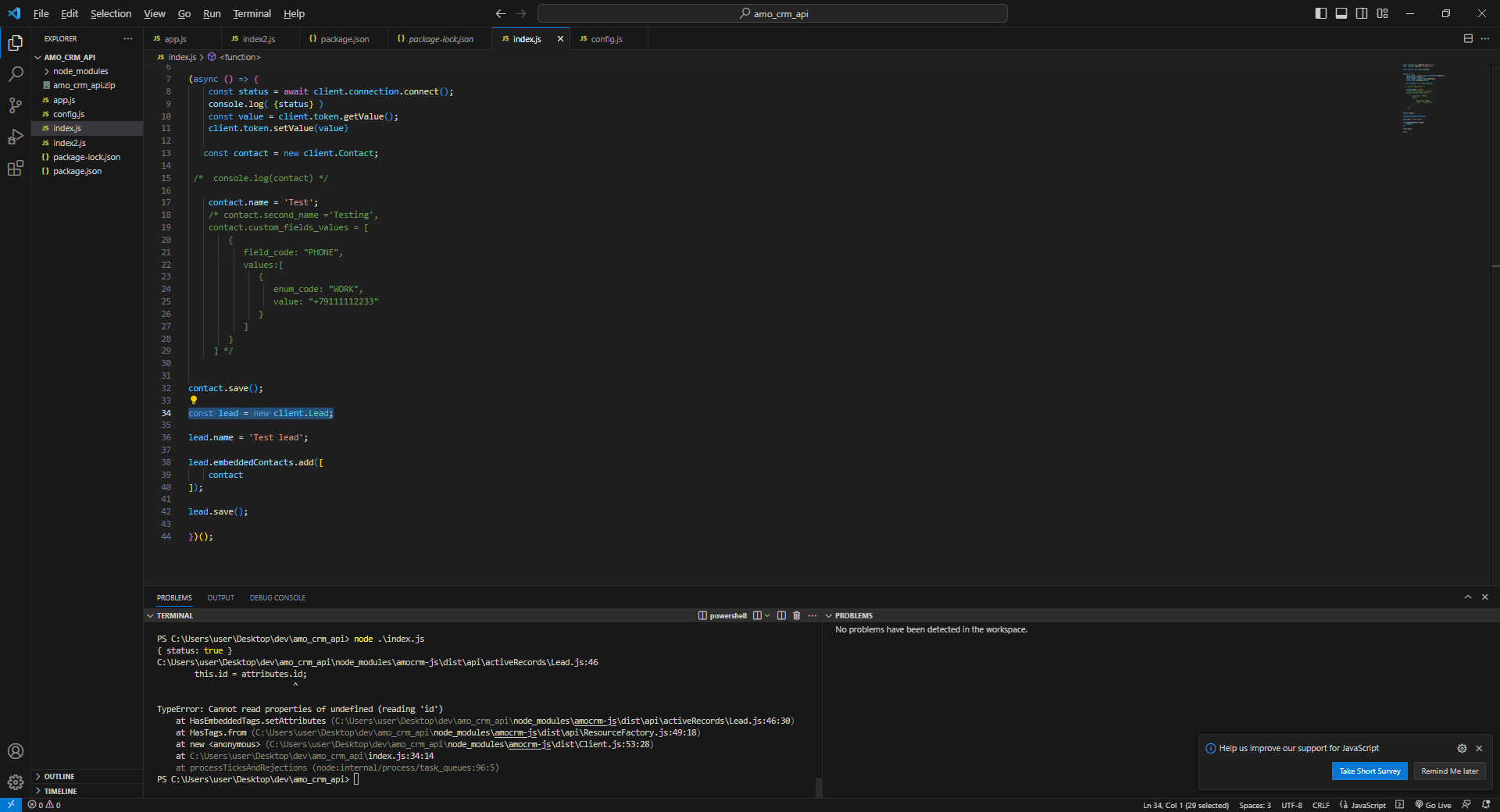Click the Remind Me Later button
The height and width of the screenshot is (812, 1500).
click(x=1449, y=771)
